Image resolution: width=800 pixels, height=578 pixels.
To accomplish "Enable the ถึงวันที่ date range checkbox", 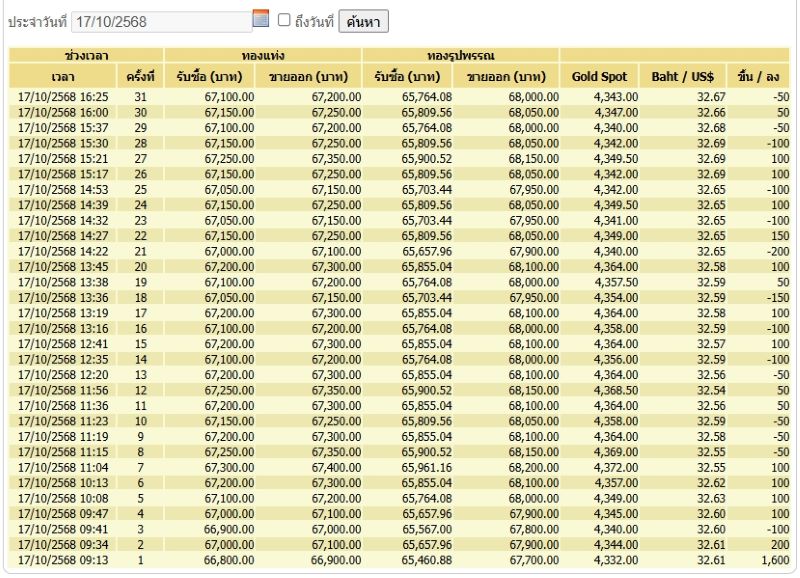I will pos(284,20).
